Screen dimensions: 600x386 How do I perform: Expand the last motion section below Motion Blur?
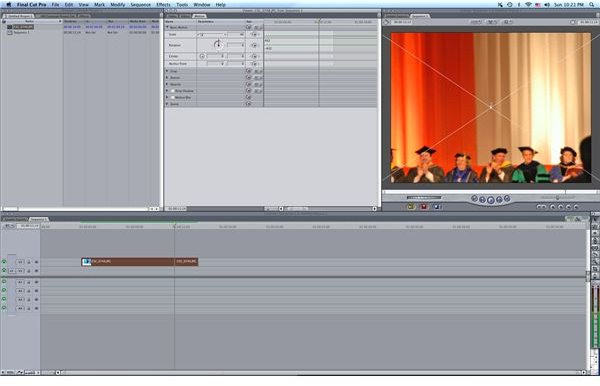(167, 104)
